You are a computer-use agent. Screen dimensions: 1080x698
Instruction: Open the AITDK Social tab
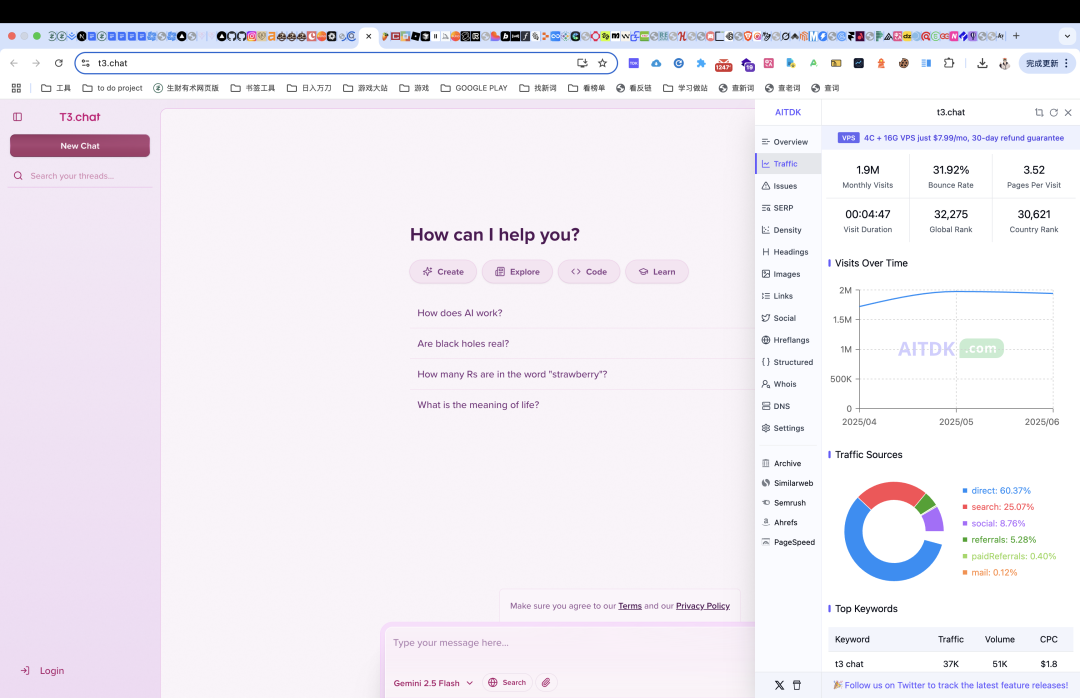[788, 318]
